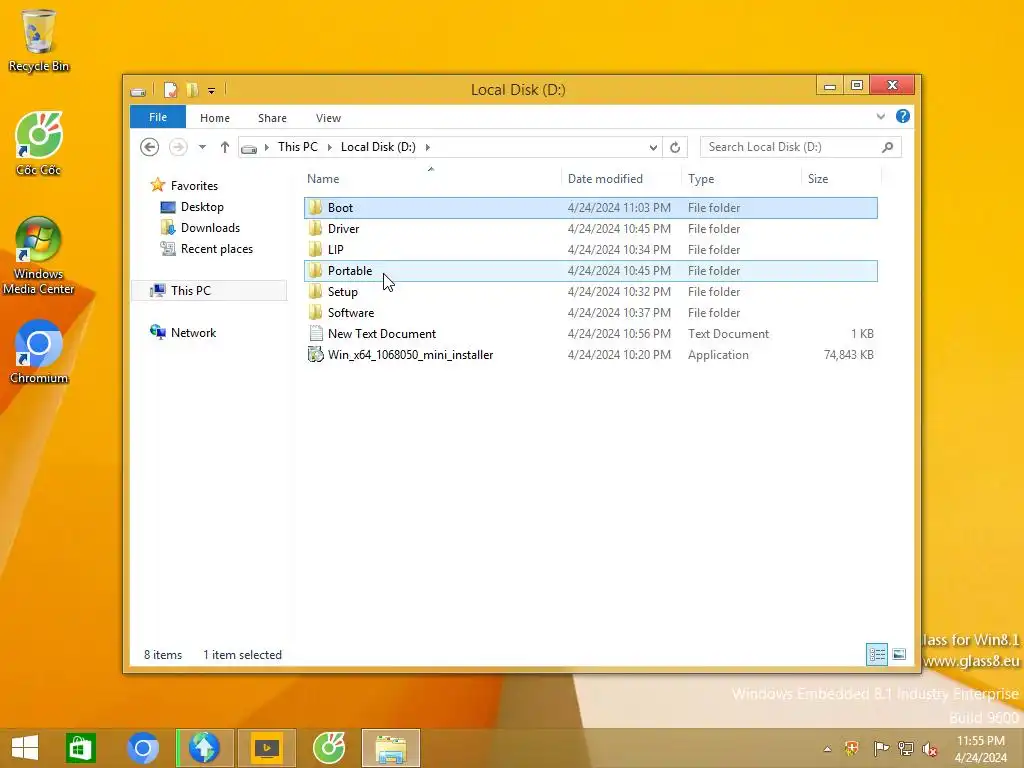The width and height of the screenshot is (1024, 768).
Task: Select the Driver folder
Action: pos(590,229)
